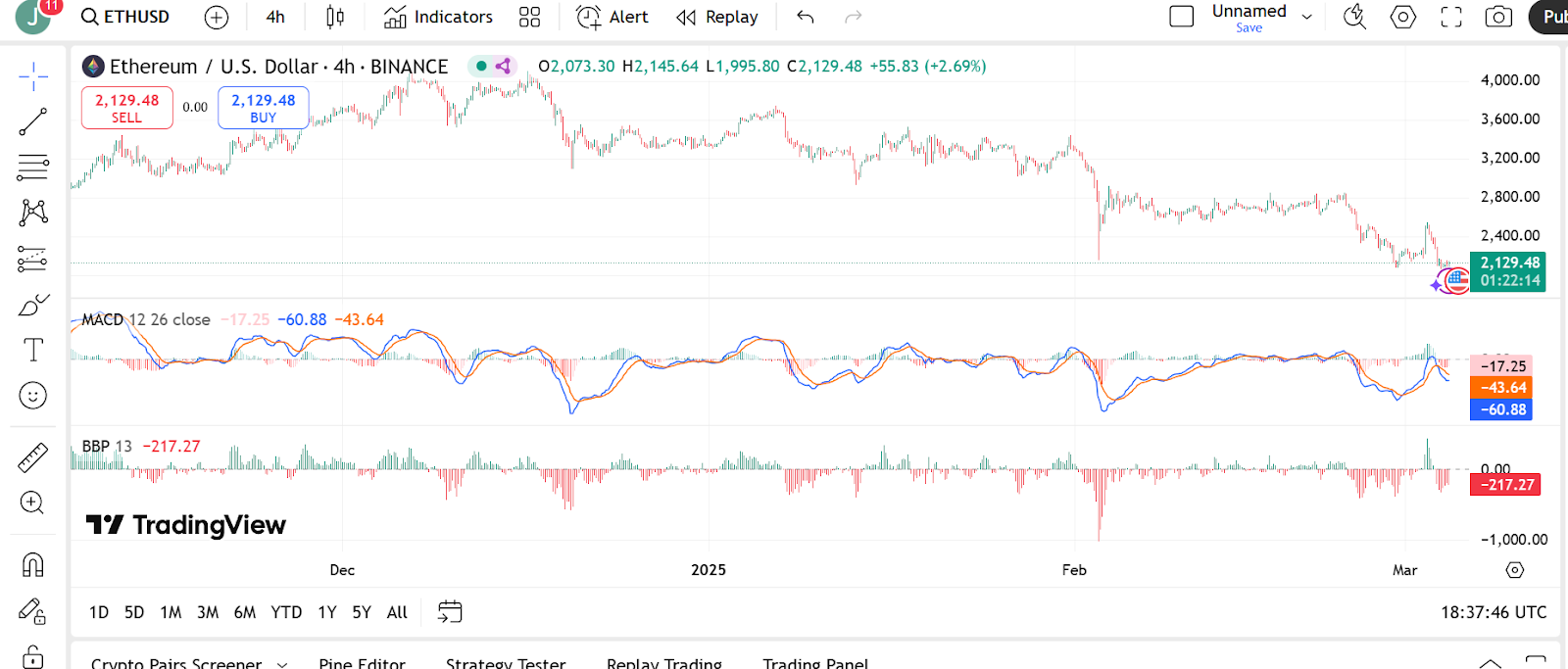
Task: Open the forecasting and measurement tools
Action: tap(33, 259)
